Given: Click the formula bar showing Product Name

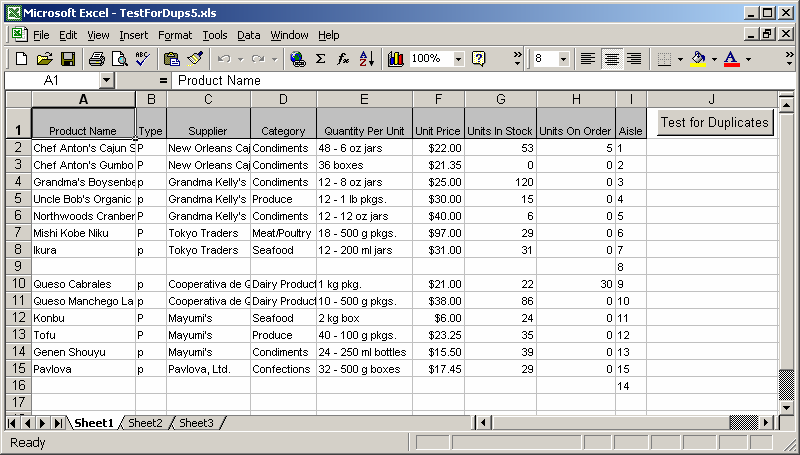Looking at the screenshot, I should 485,81.
